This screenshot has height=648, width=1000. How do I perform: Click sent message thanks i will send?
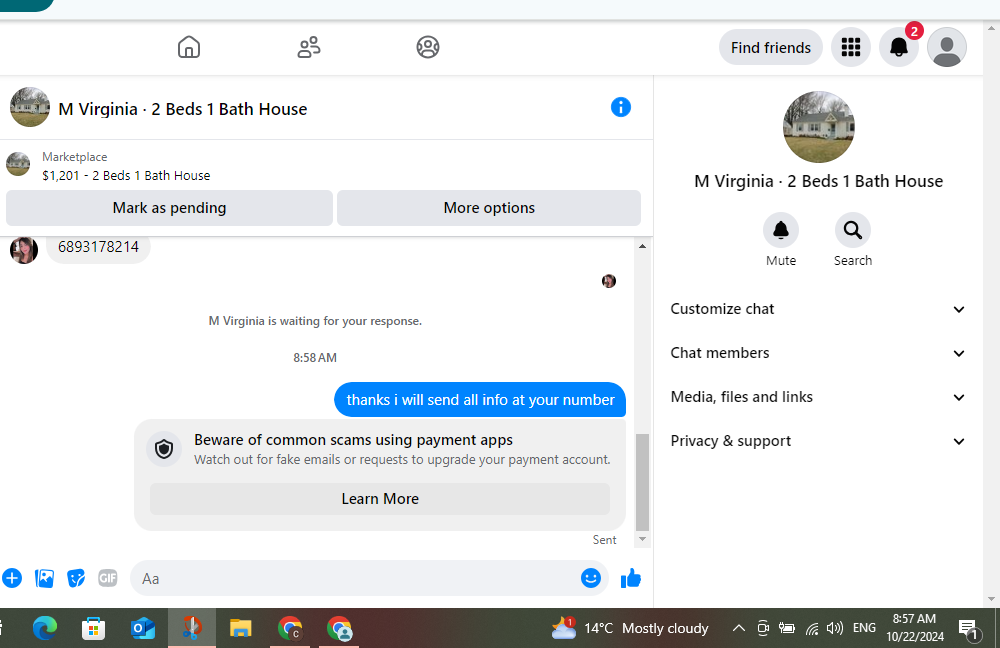[x=480, y=400]
